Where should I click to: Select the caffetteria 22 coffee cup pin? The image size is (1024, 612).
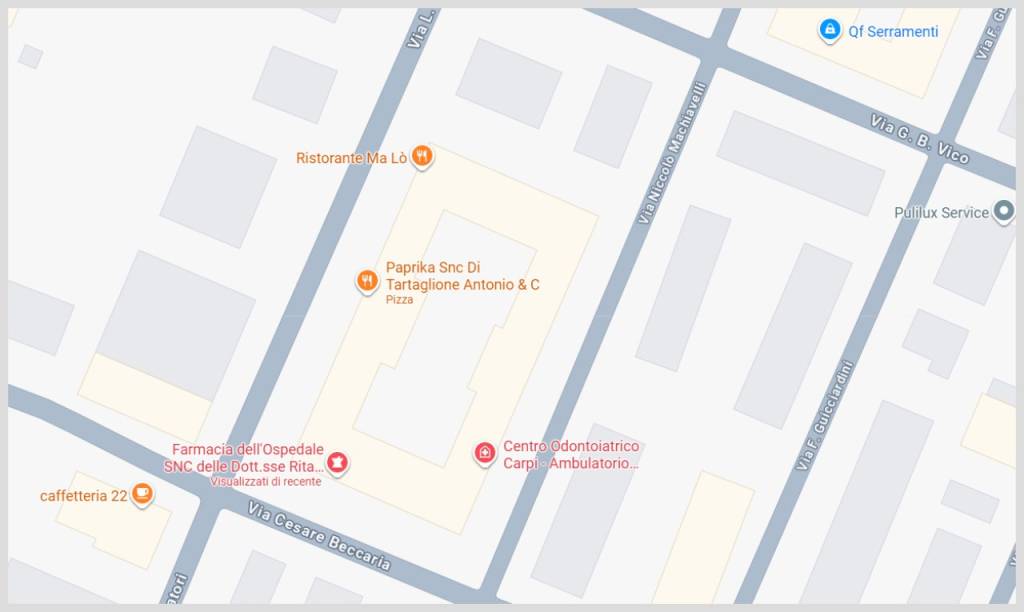pos(142,494)
